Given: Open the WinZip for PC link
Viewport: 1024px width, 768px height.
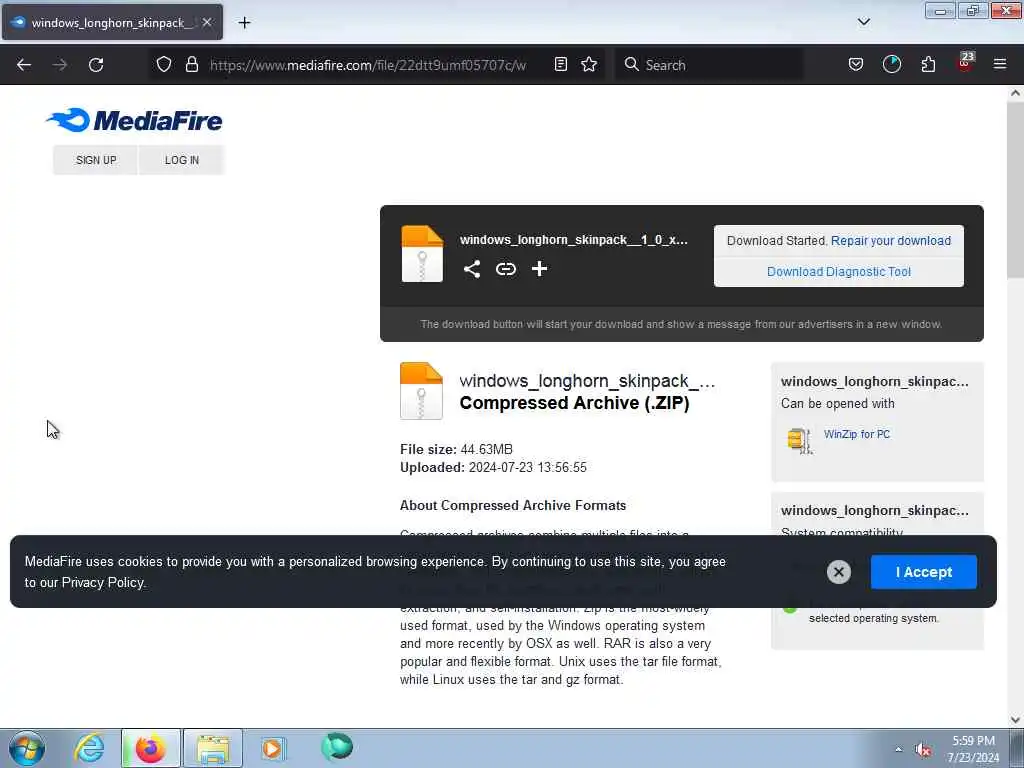Looking at the screenshot, I should click(x=857, y=434).
